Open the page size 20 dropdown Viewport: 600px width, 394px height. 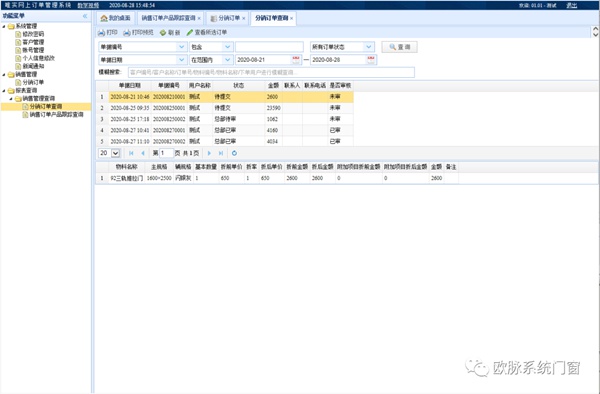tap(115, 153)
